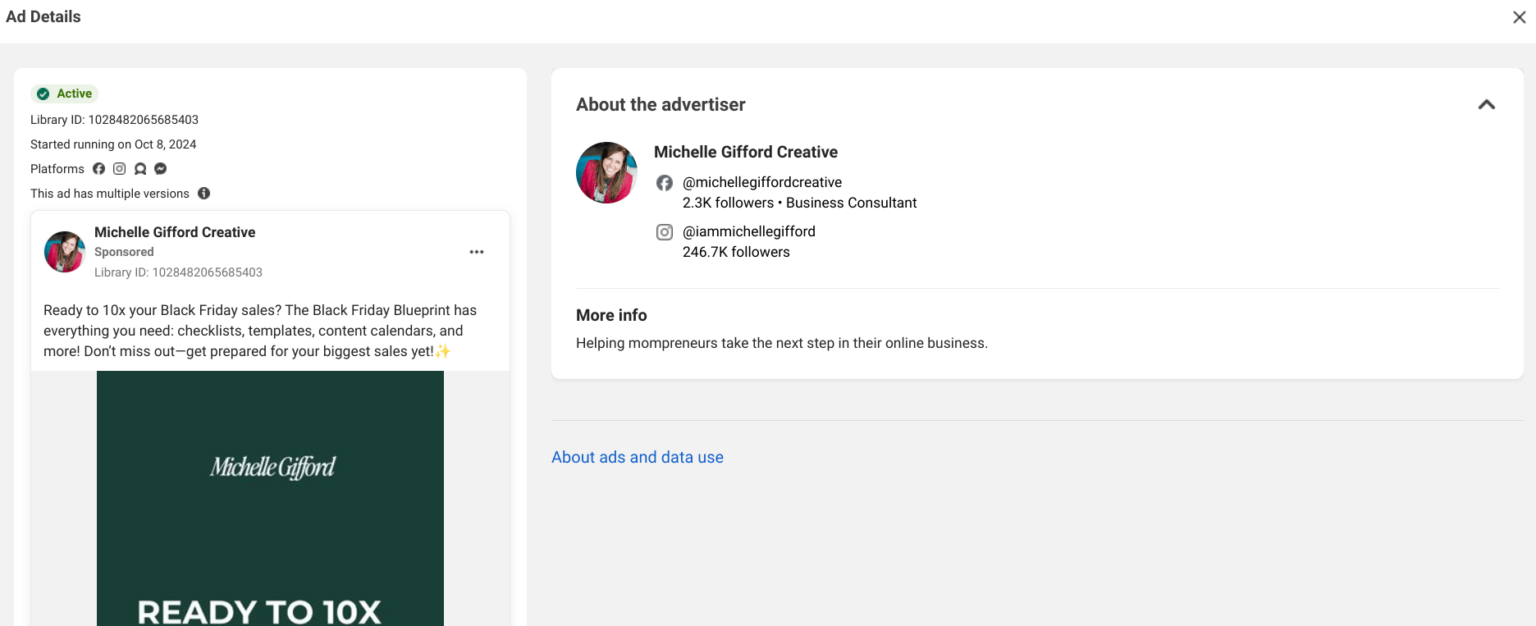Open About ads and data use
This screenshot has height=626, width=1536.
point(637,457)
